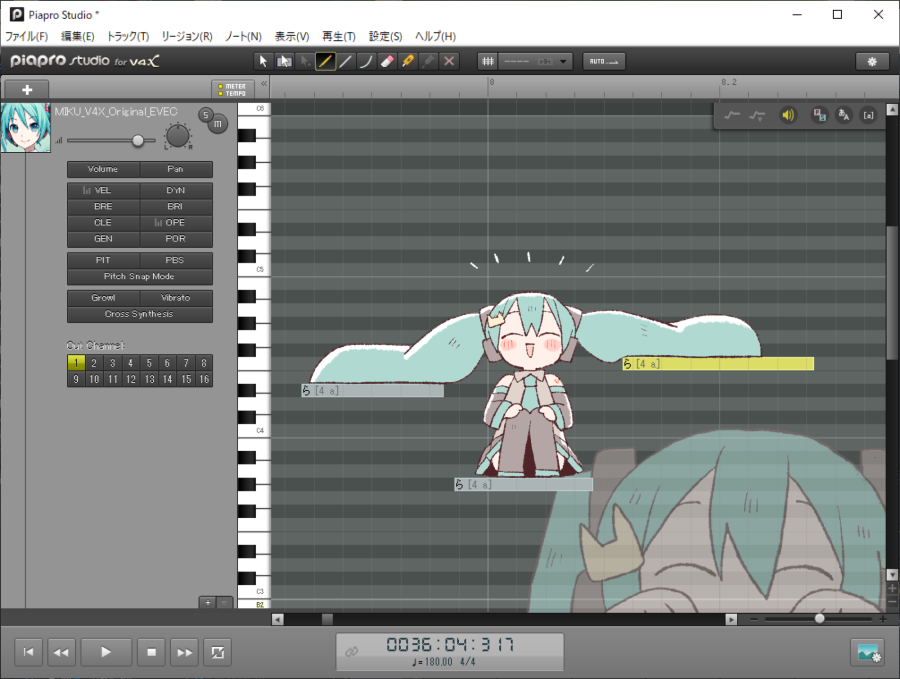900x679 pixels.
Task: Select the DYN parameter button
Action: click(x=176, y=191)
